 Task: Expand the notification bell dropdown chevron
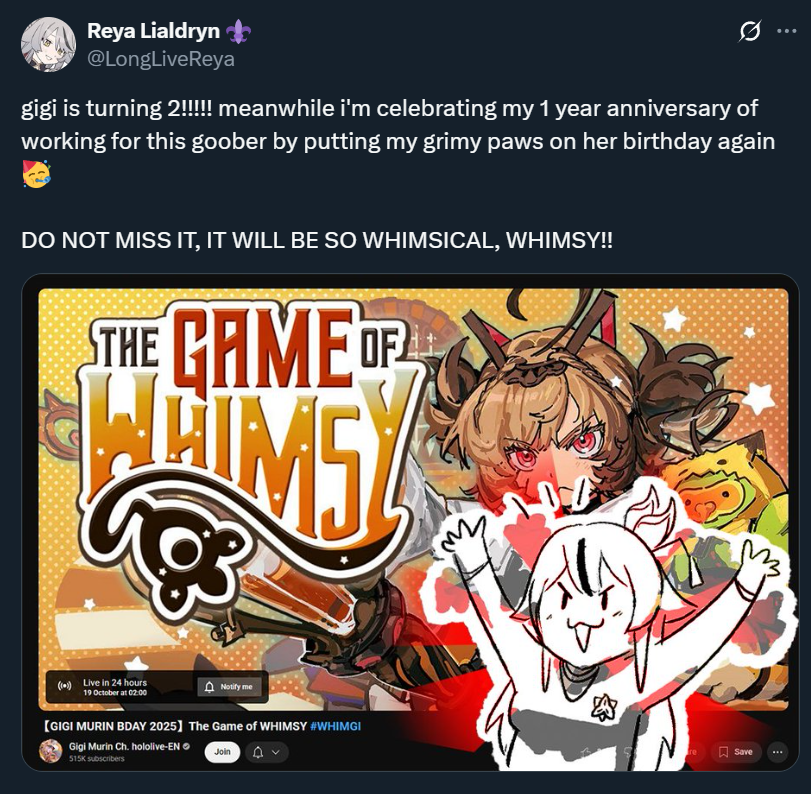pyautogui.click(x=276, y=752)
